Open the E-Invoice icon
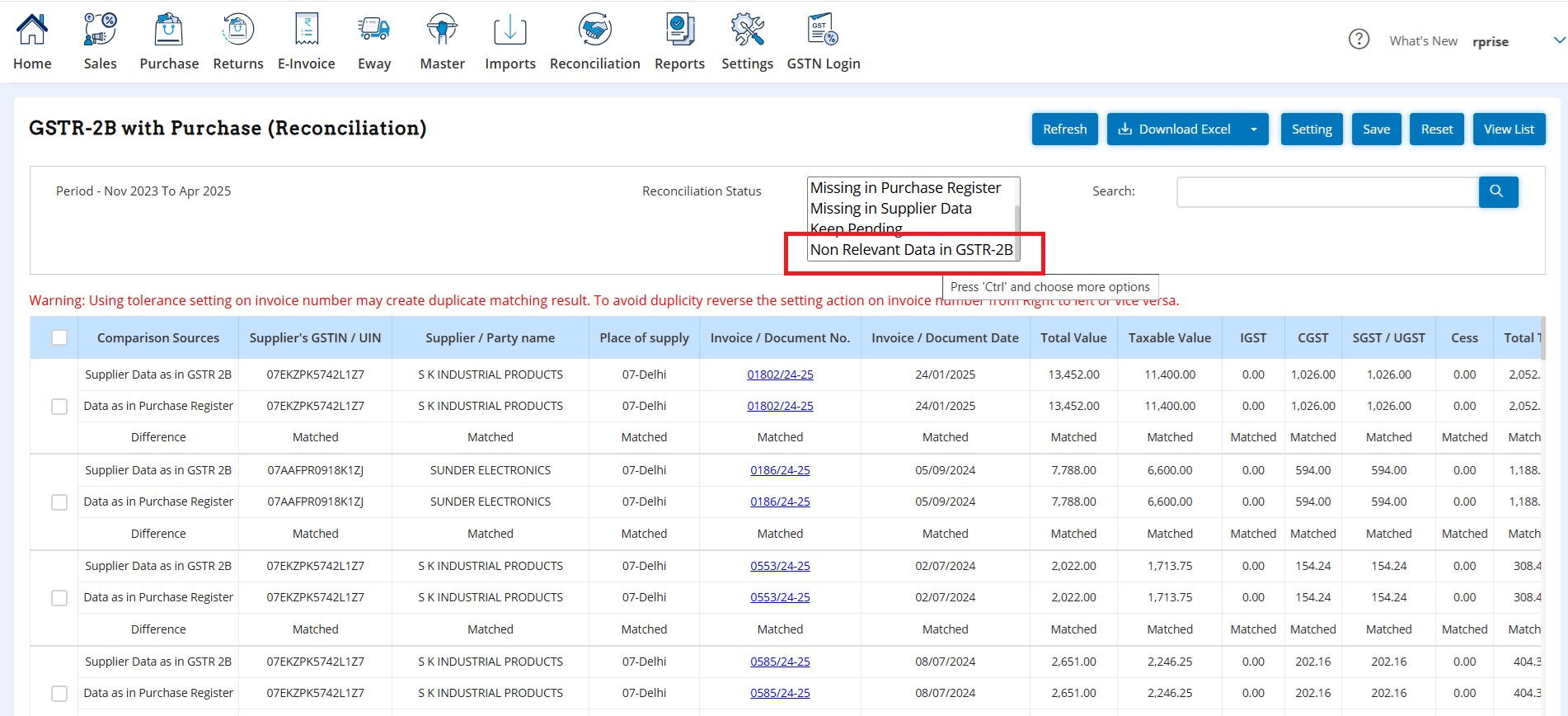 click(307, 30)
